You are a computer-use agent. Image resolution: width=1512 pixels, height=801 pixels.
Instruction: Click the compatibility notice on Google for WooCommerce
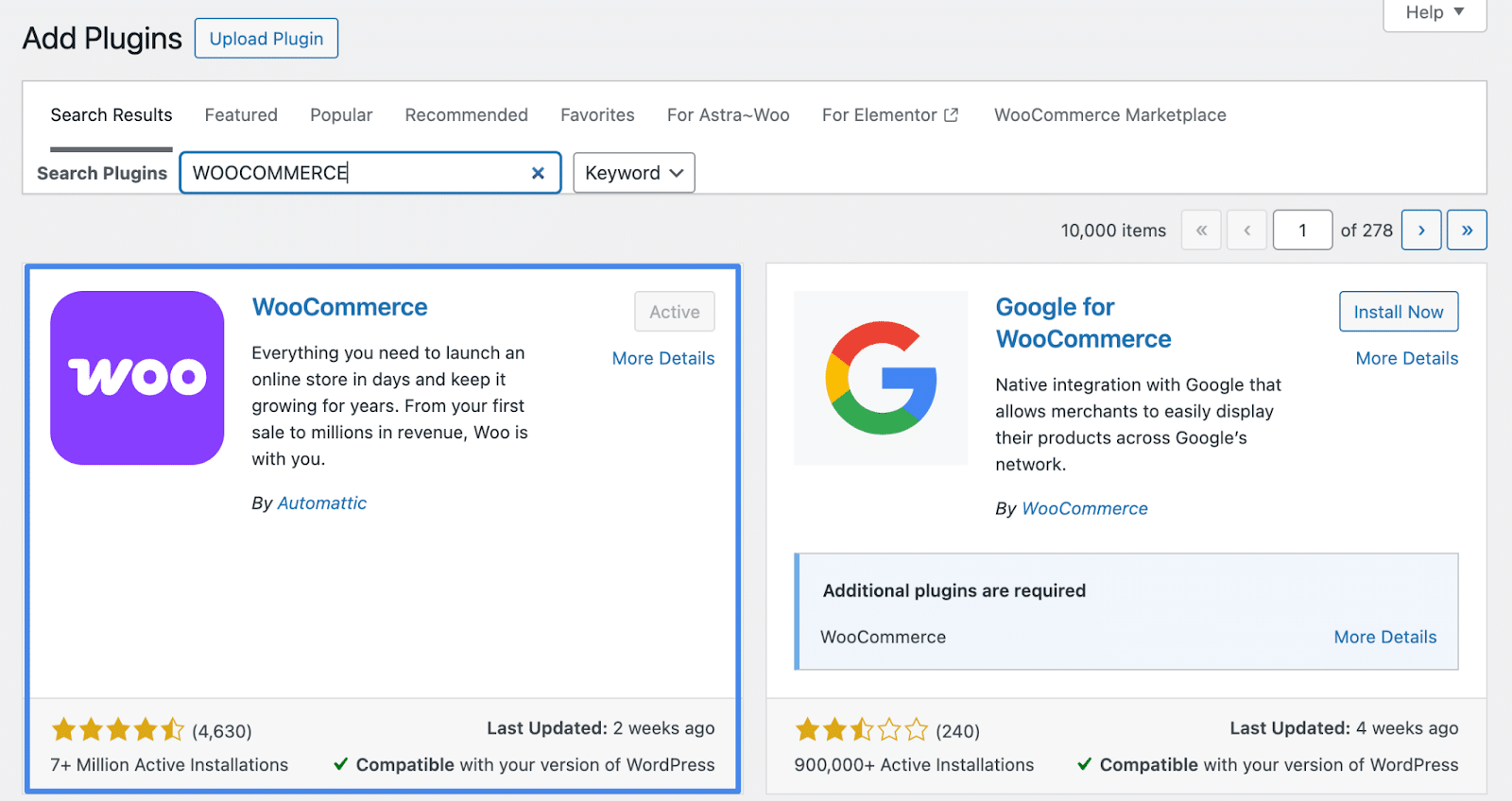tap(1268, 765)
